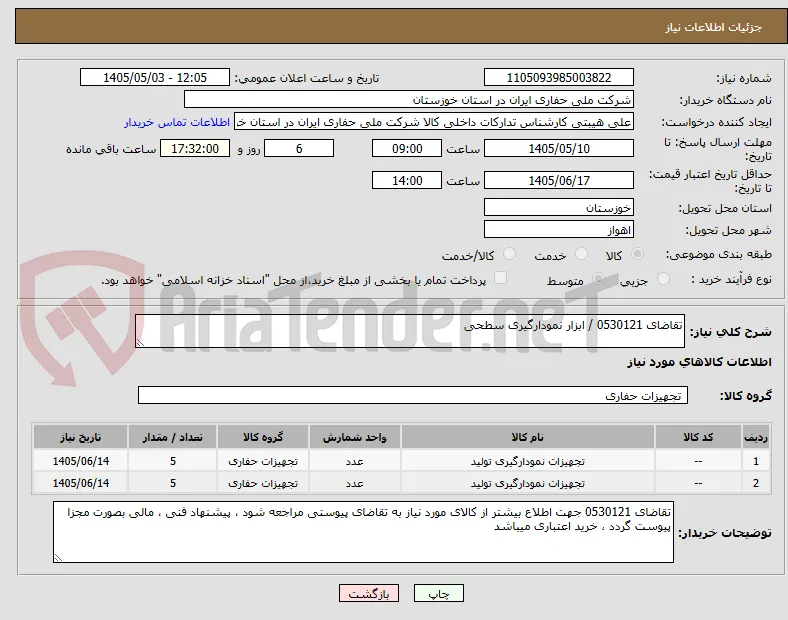Click the چاپ print button

click(439, 593)
